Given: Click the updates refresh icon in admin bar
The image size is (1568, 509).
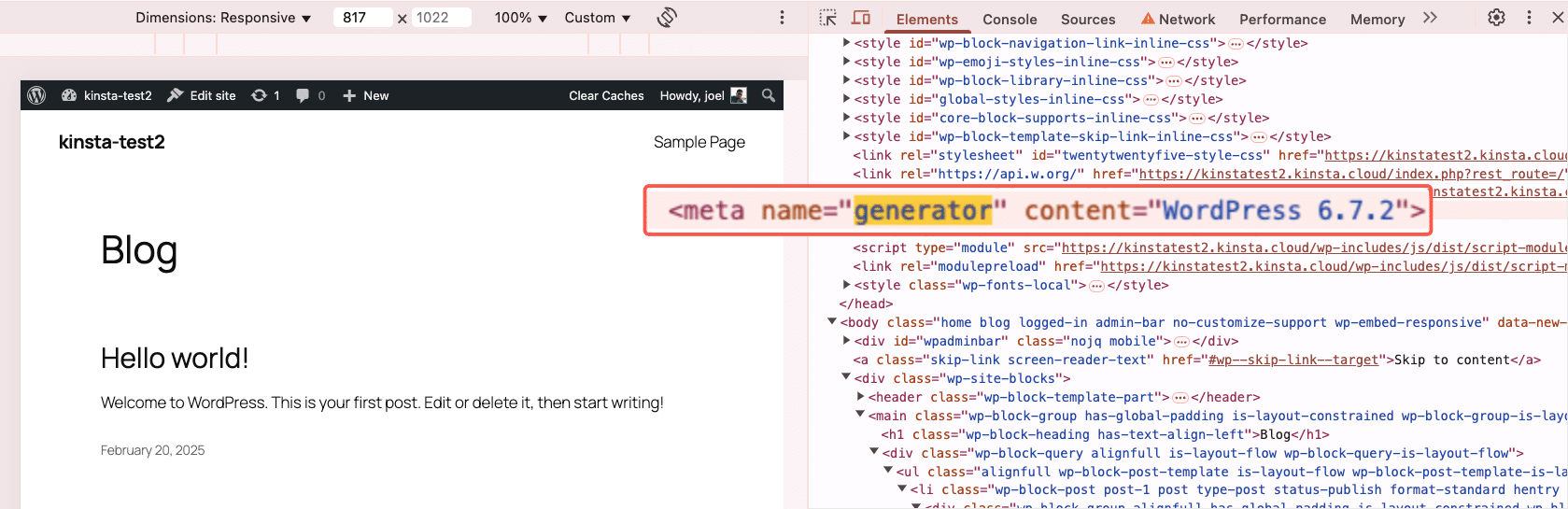Looking at the screenshot, I should [x=260, y=95].
